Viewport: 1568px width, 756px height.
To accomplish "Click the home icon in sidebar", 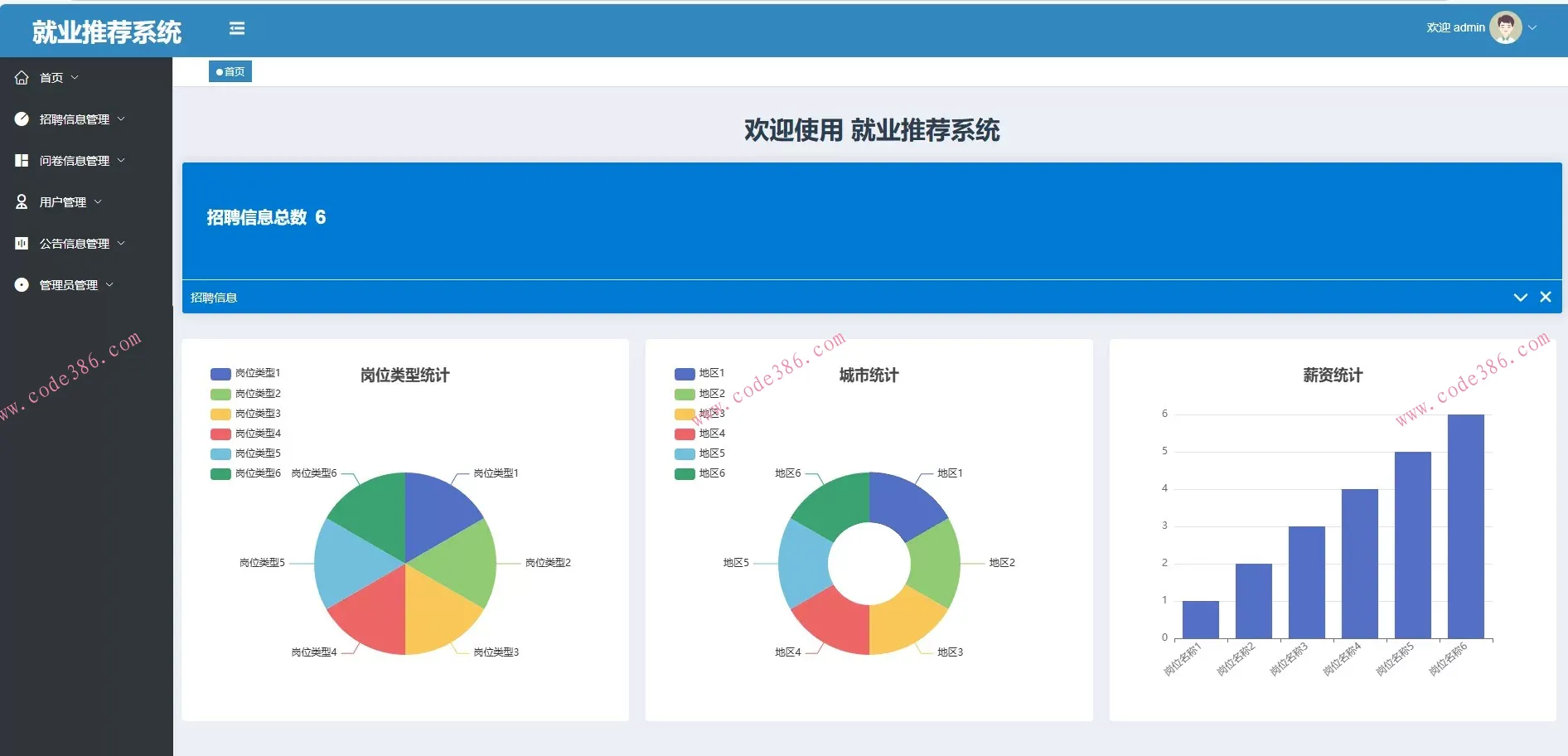I will tap(22, 78).
